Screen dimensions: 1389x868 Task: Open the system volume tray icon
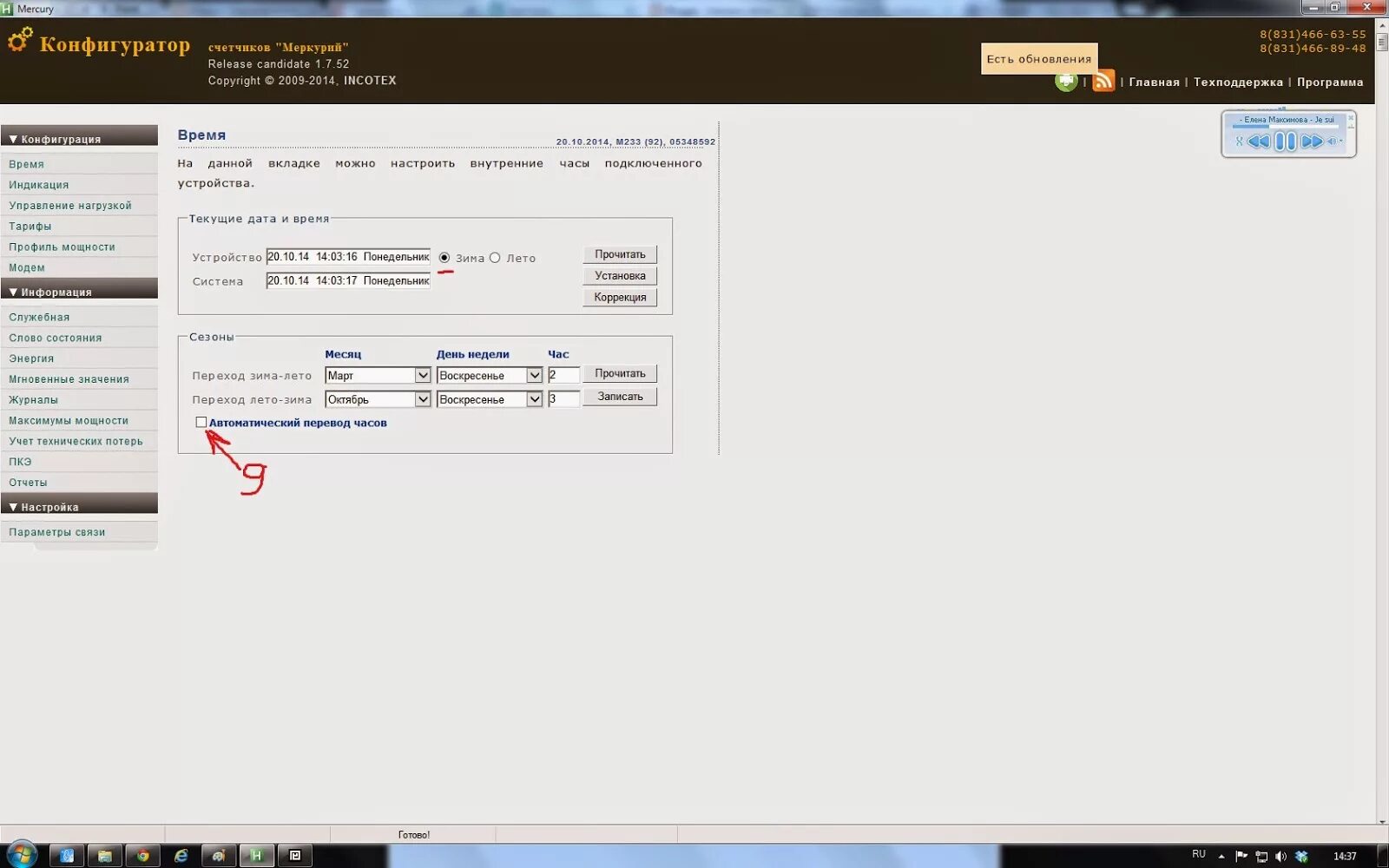(1280, 857)
